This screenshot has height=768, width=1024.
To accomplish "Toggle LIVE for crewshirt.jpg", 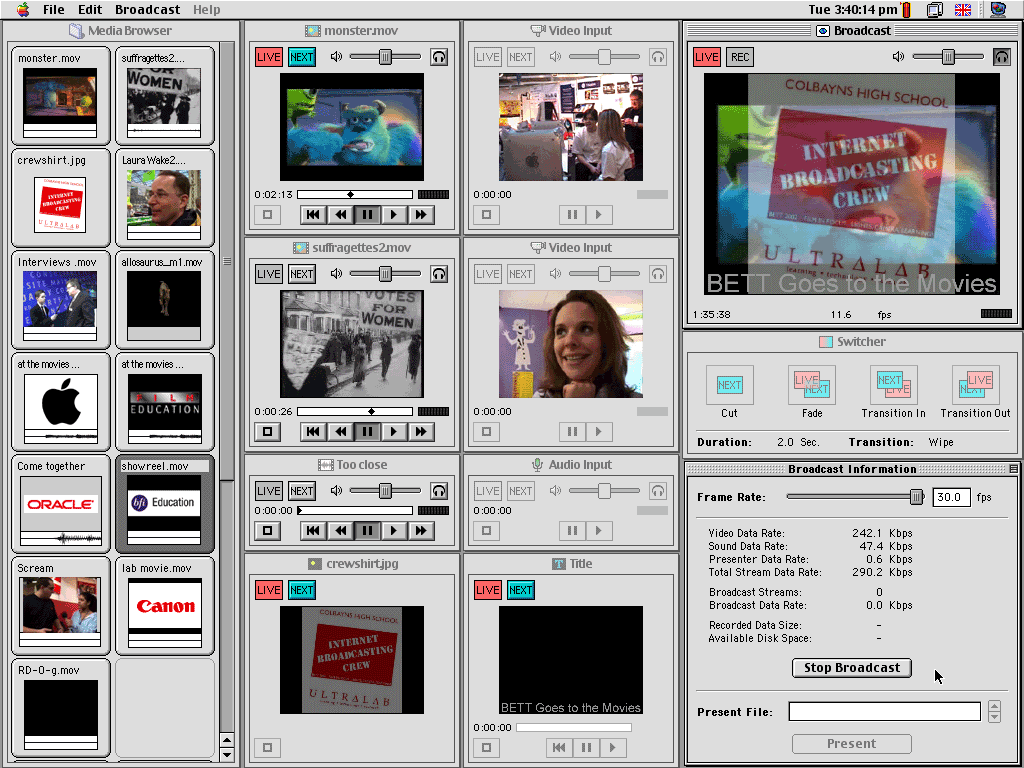I will click(x=268, y=590).
